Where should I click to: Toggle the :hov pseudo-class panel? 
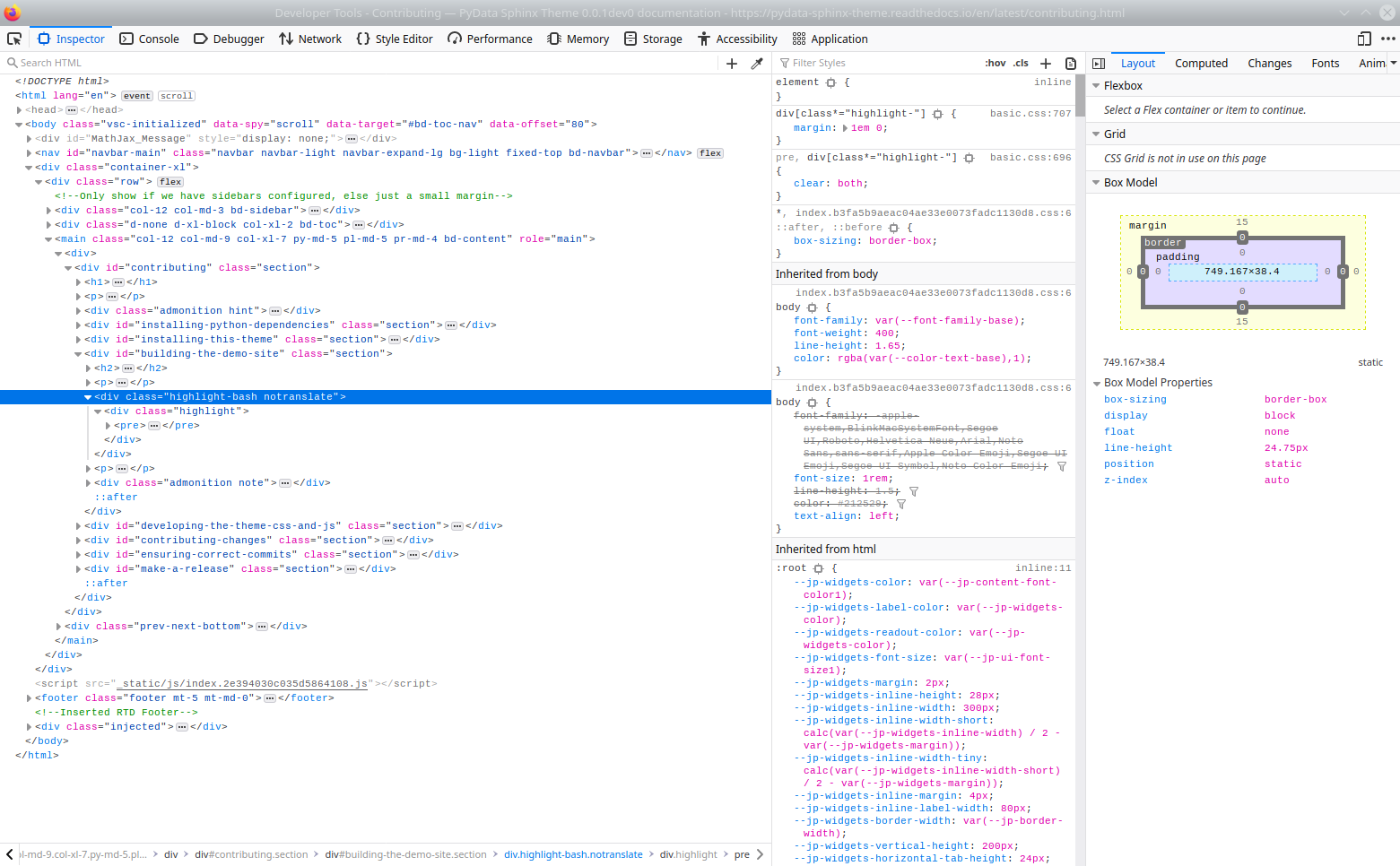[995, 63]
